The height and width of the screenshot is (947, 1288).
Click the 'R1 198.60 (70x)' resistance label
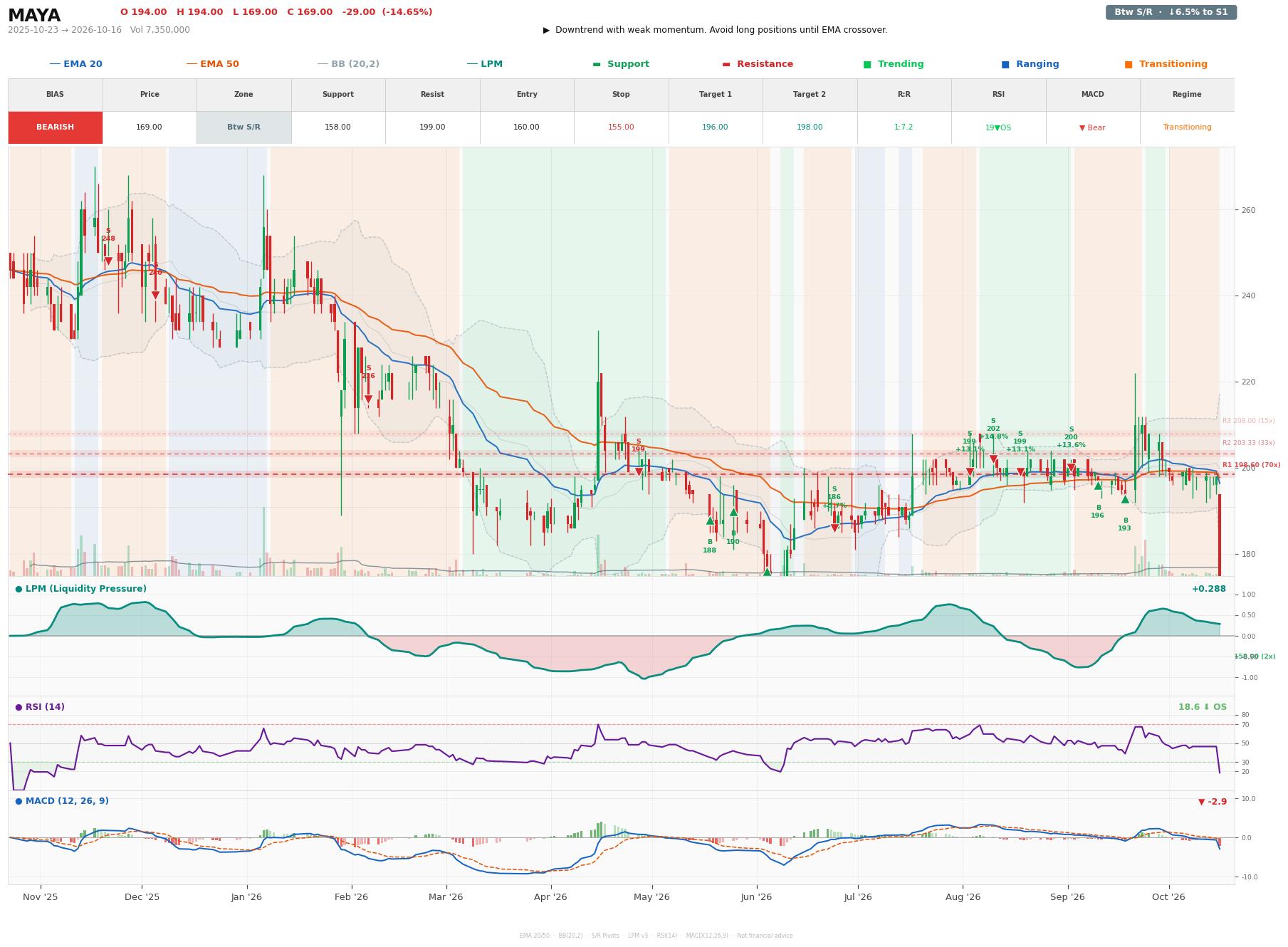[x=1251, y=465]
